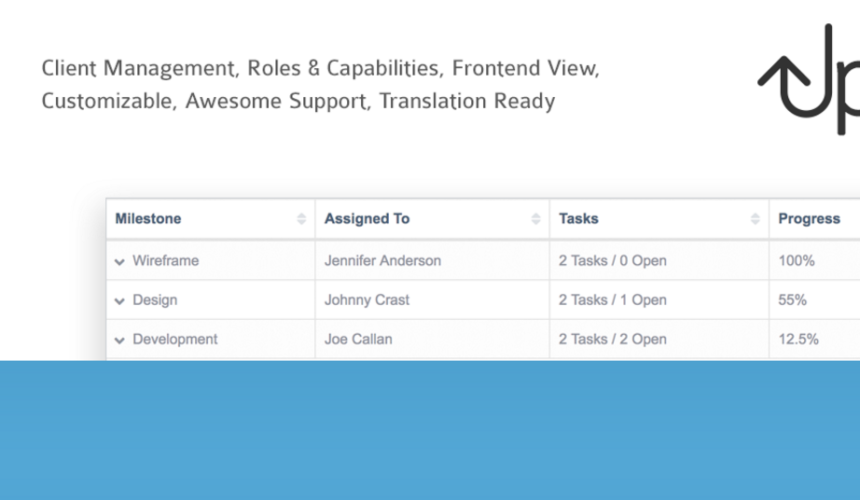The width and height of the screenshot is (860, 500).
Task: Click the 12.5% progress value
Action: [799, 339]
